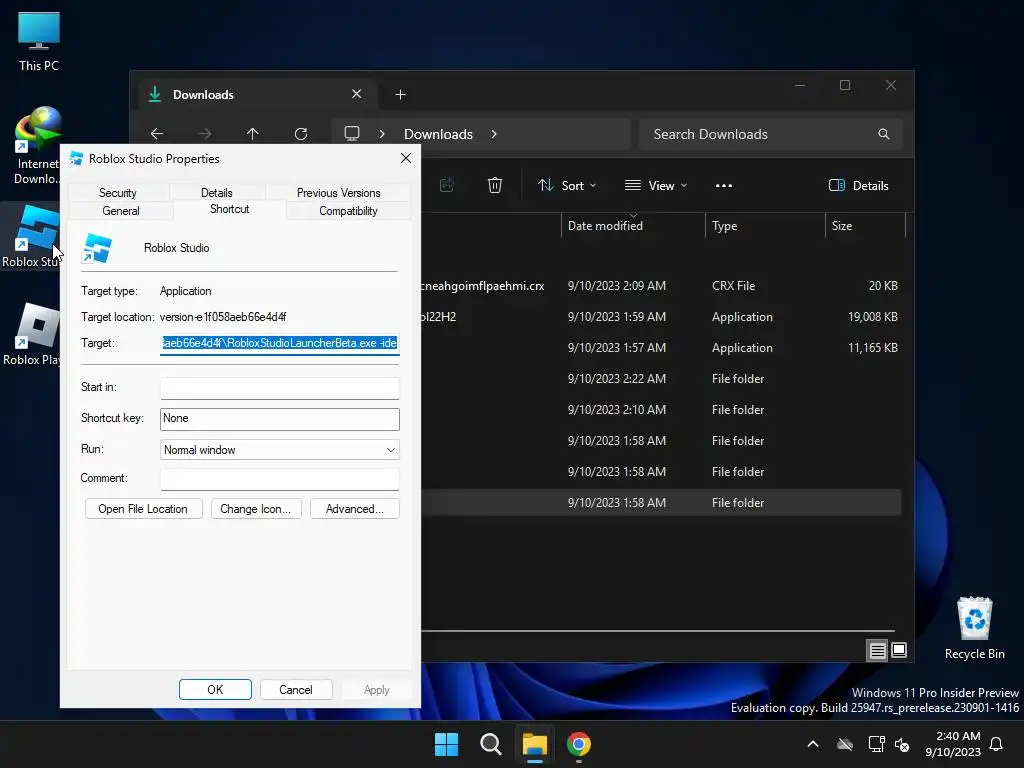Close Roblox Studio Properties dialog
The width and height of the screenshot is (1024, 768).
[x=406, y=158]
